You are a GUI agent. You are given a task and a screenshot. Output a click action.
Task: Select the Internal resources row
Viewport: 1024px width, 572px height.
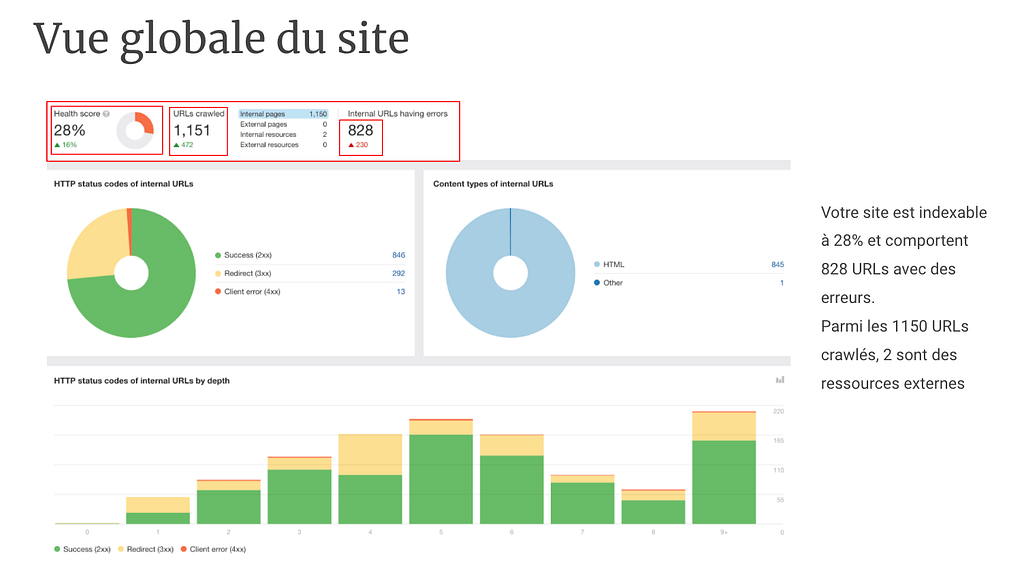click(x=283, y=135)
